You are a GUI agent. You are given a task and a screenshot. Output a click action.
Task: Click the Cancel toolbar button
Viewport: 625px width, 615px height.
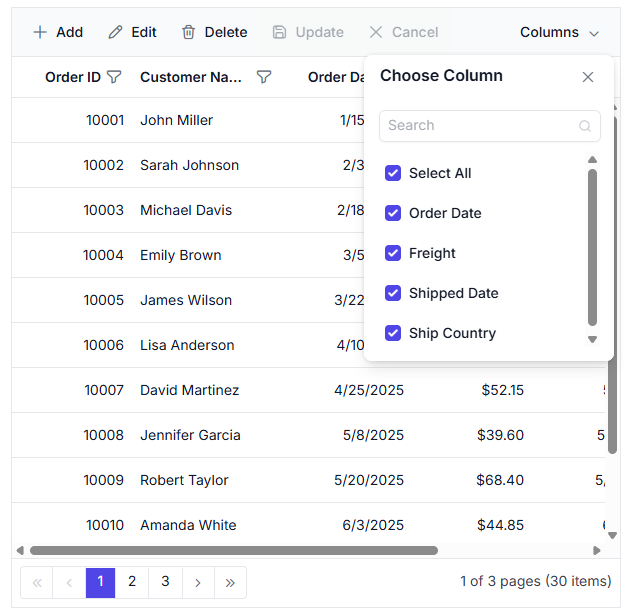coord(403,32)
